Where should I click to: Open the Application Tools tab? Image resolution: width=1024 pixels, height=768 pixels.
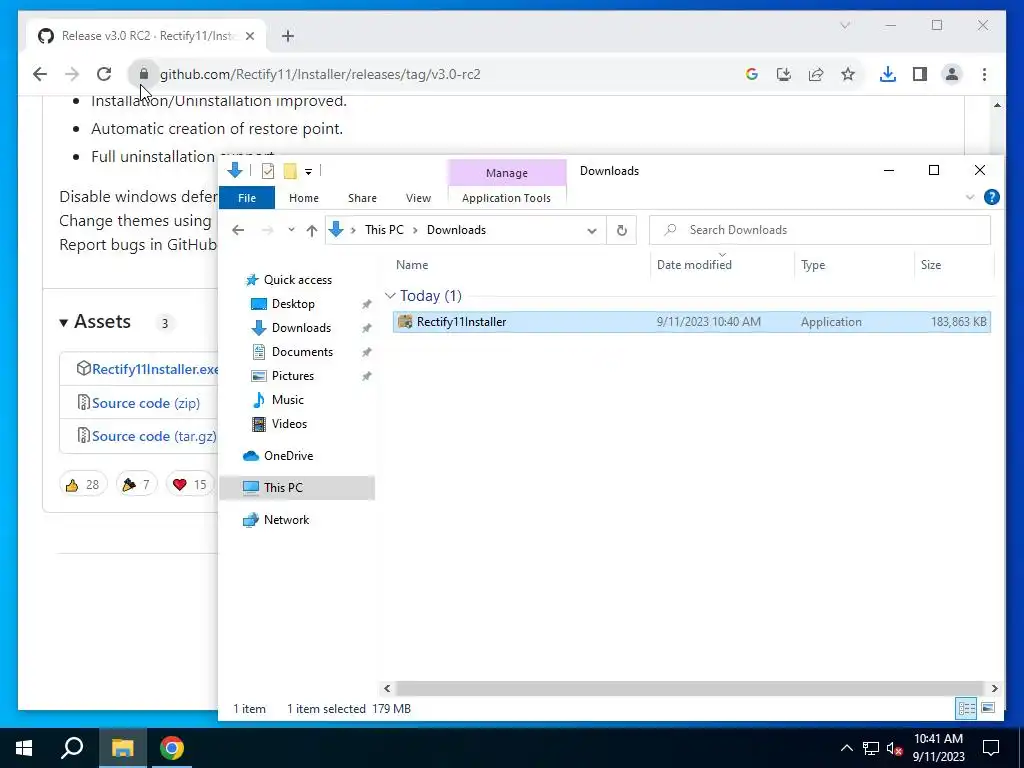point(506,198)
